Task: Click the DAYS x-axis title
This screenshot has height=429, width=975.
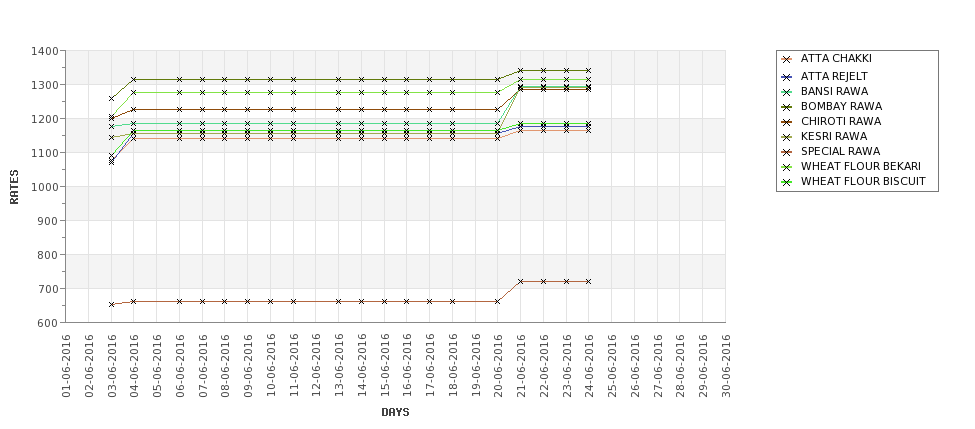Action: coord(395,412)
